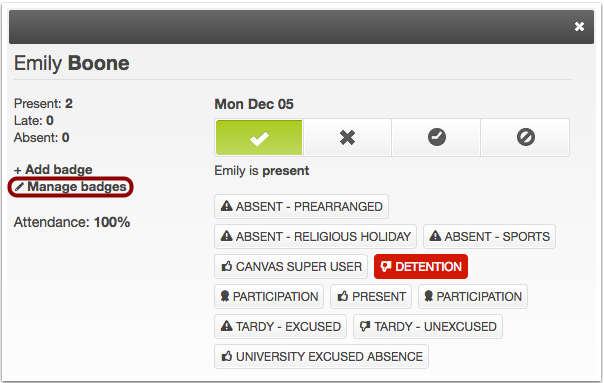Apply the Absent - Prearranged badge

coord(301,207)
